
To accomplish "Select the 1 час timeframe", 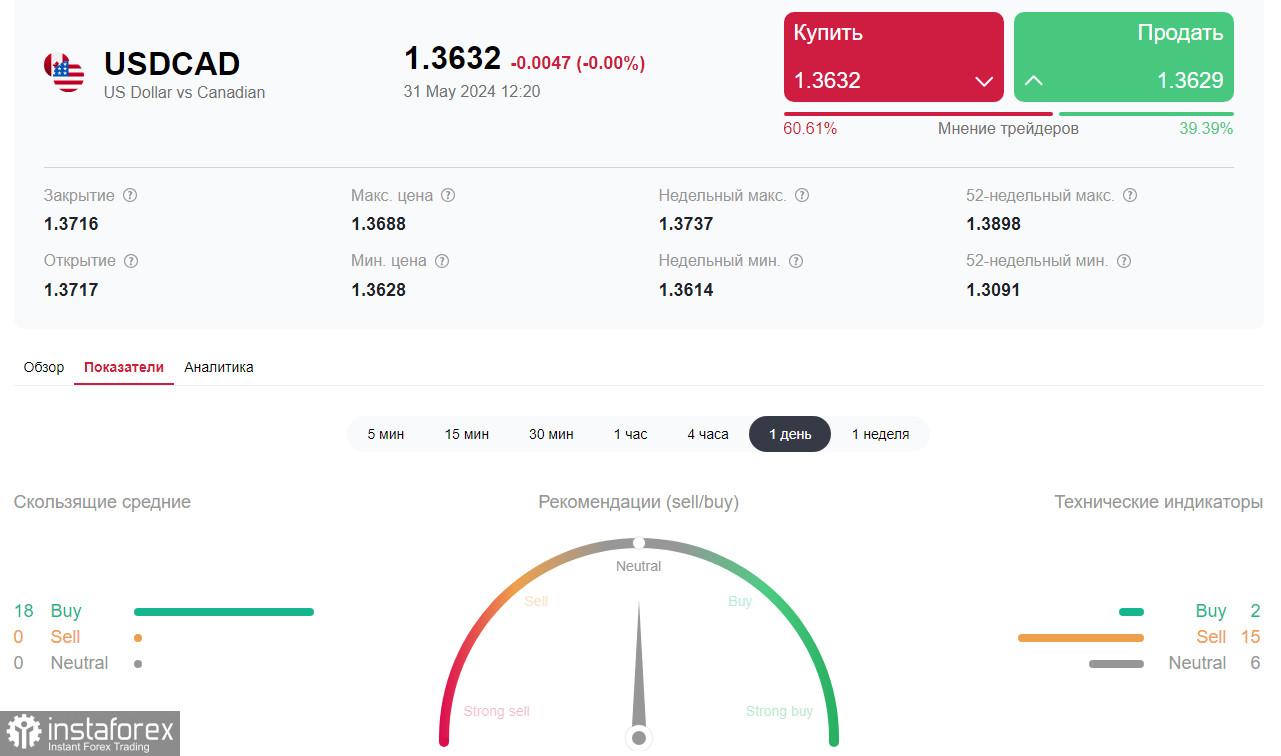I will coord(631,434).
